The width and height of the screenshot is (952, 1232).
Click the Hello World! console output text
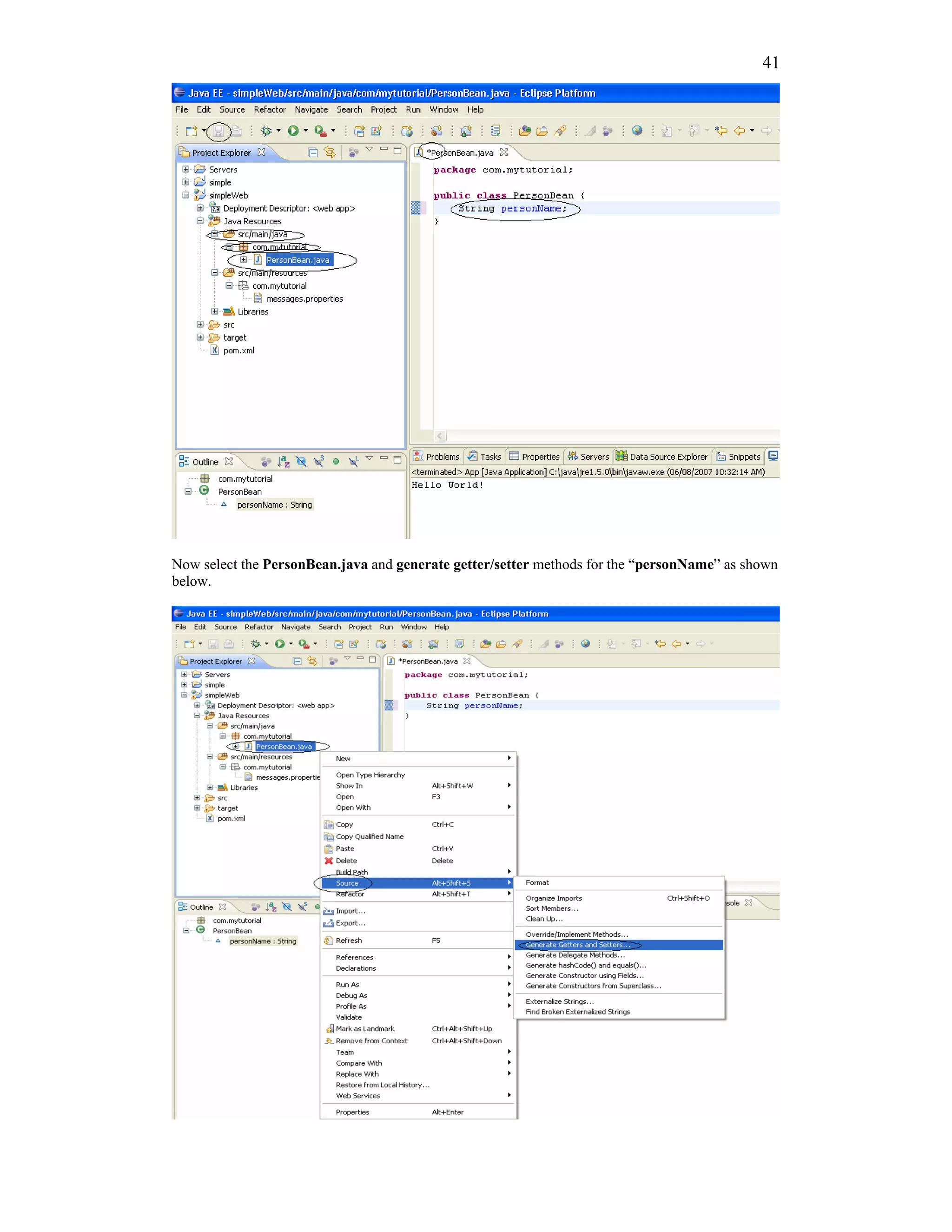(447, 485)
